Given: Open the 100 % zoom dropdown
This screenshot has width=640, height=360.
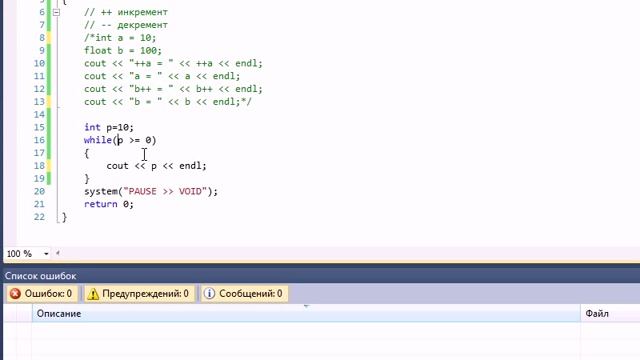Looking at the screenshot, I should [x=46, y=254].
